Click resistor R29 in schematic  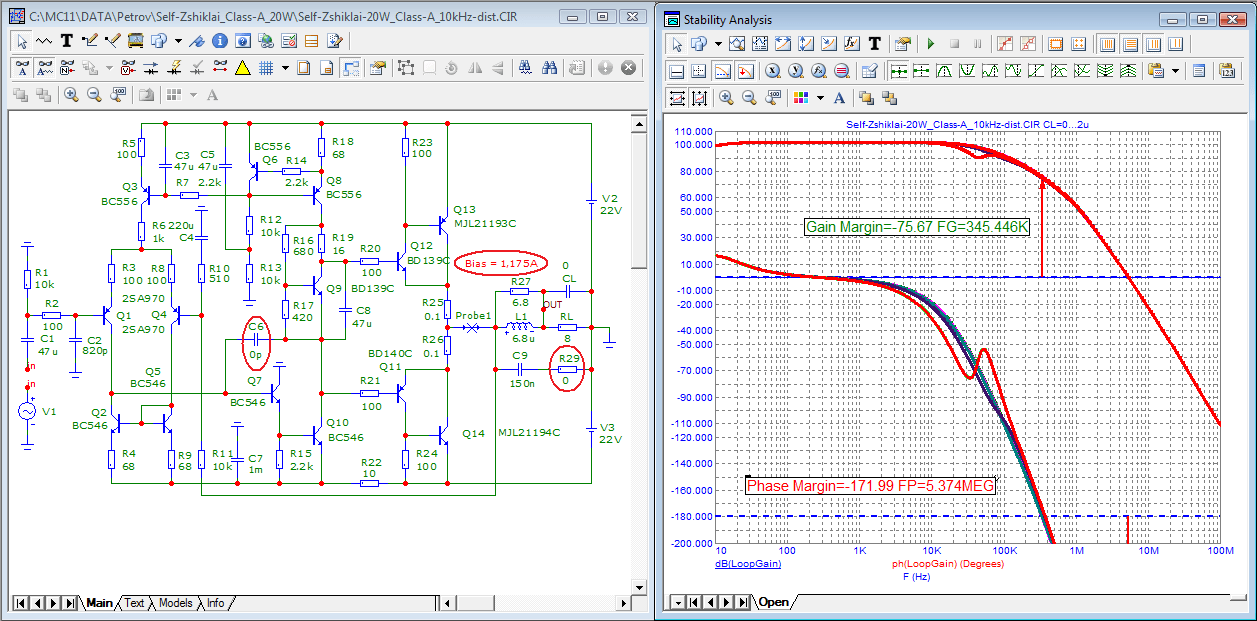tap(568, 368)
